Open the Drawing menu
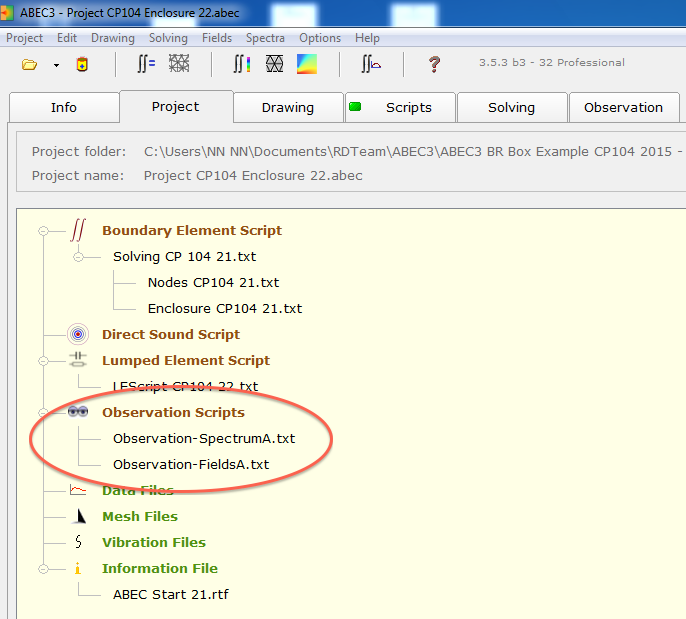The image size is (686, 619). tap(113, 38)
